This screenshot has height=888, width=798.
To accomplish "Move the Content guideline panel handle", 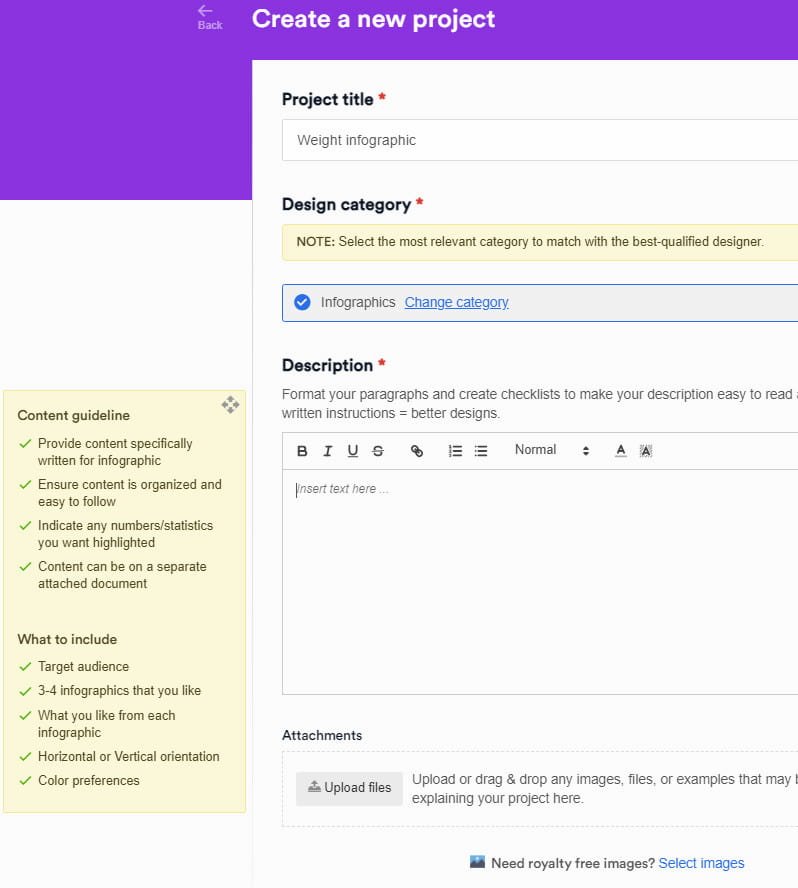I will [230, 405].
